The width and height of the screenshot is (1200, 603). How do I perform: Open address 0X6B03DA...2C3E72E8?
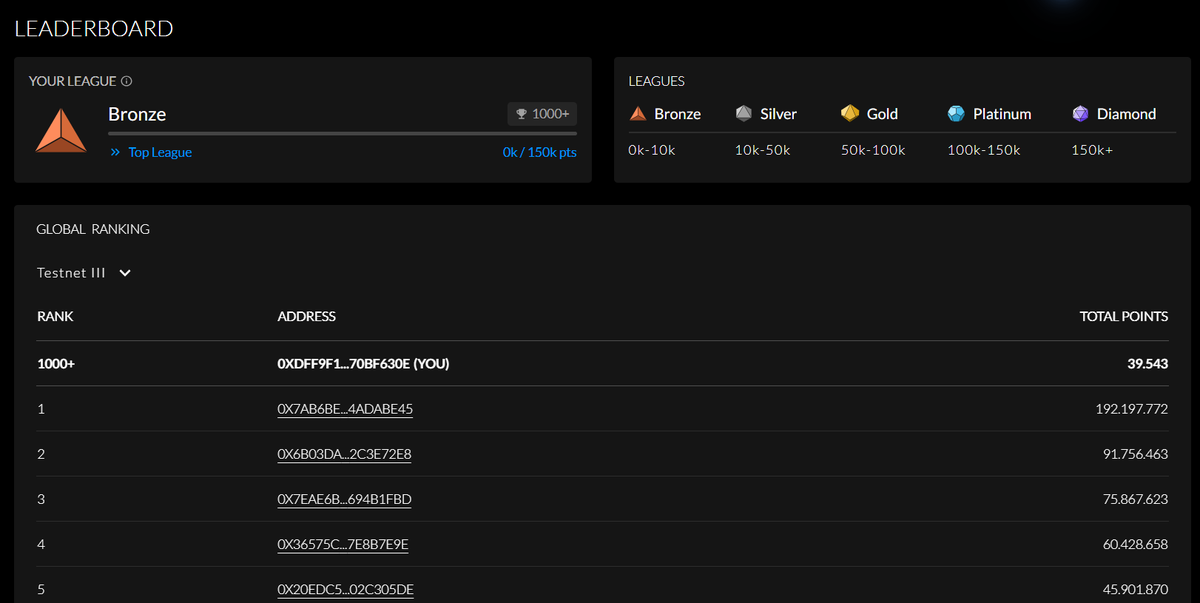point(344,454)
